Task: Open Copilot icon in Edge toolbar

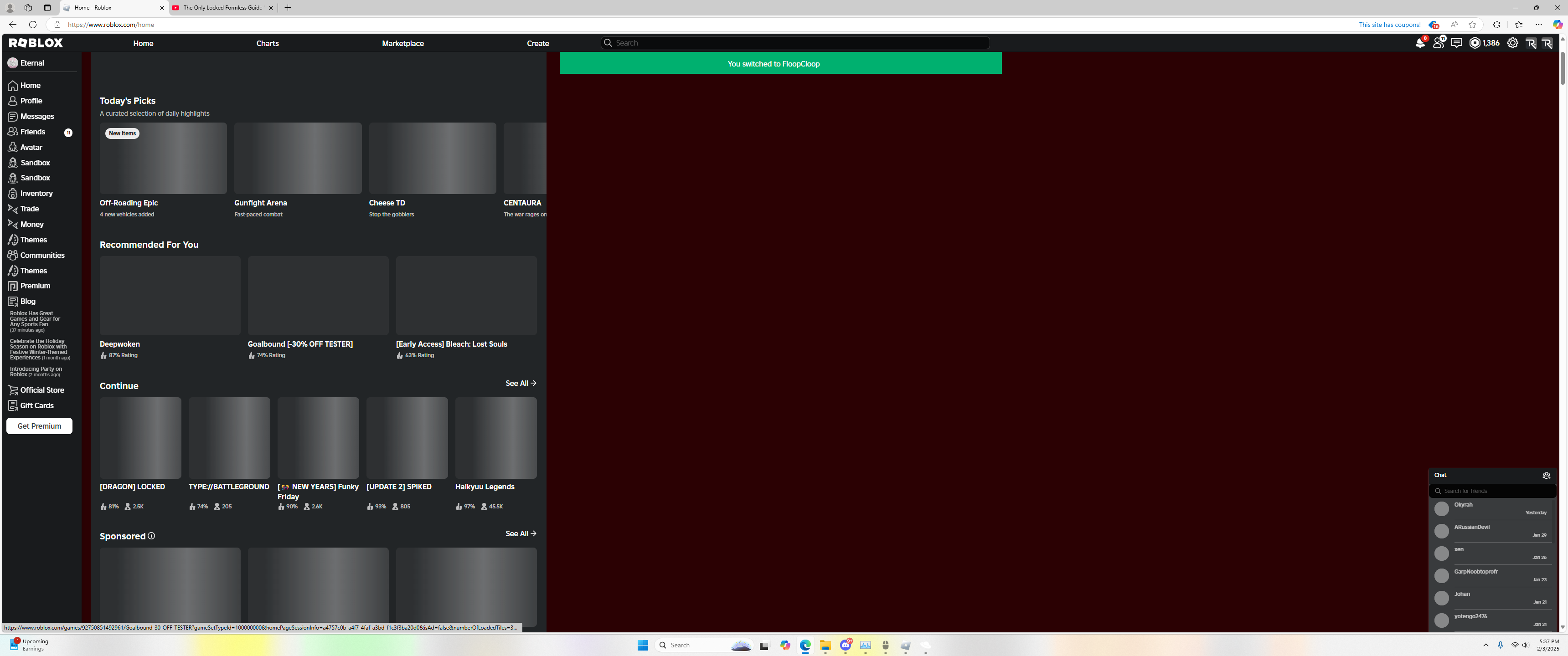Action: pos(1557,25)
